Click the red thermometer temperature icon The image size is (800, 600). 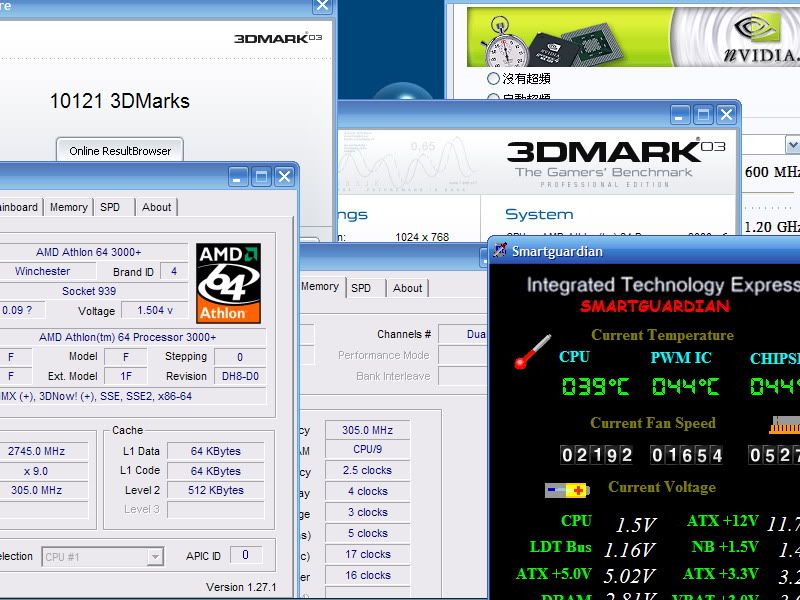(532, 352)
